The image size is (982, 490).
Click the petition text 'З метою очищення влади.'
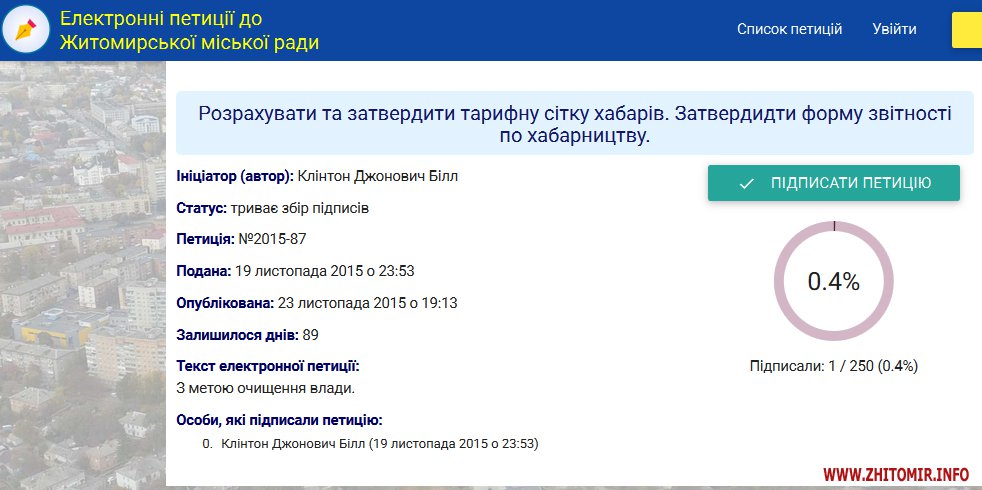point(265,387)
